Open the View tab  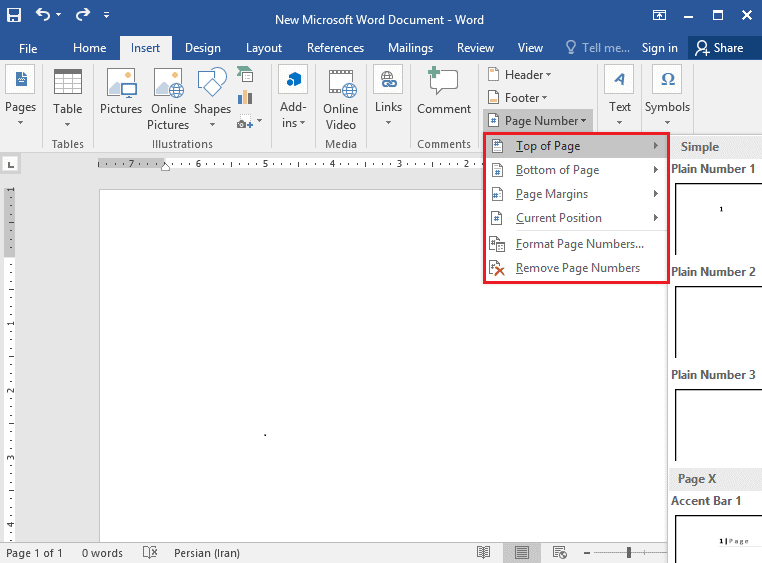pyautogui.click(x=530, y=48)
